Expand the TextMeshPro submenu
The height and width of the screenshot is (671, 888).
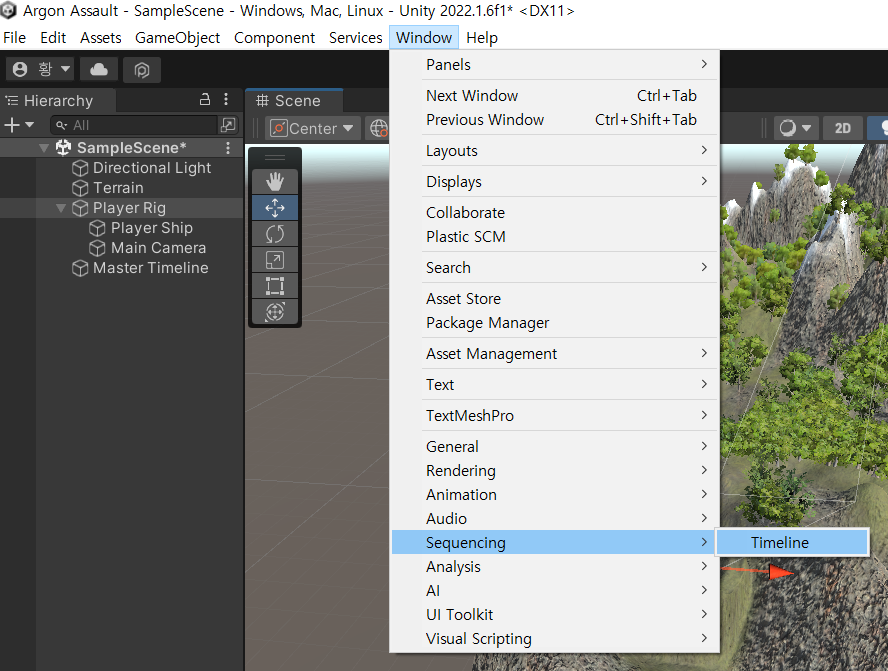coord(554,416)
